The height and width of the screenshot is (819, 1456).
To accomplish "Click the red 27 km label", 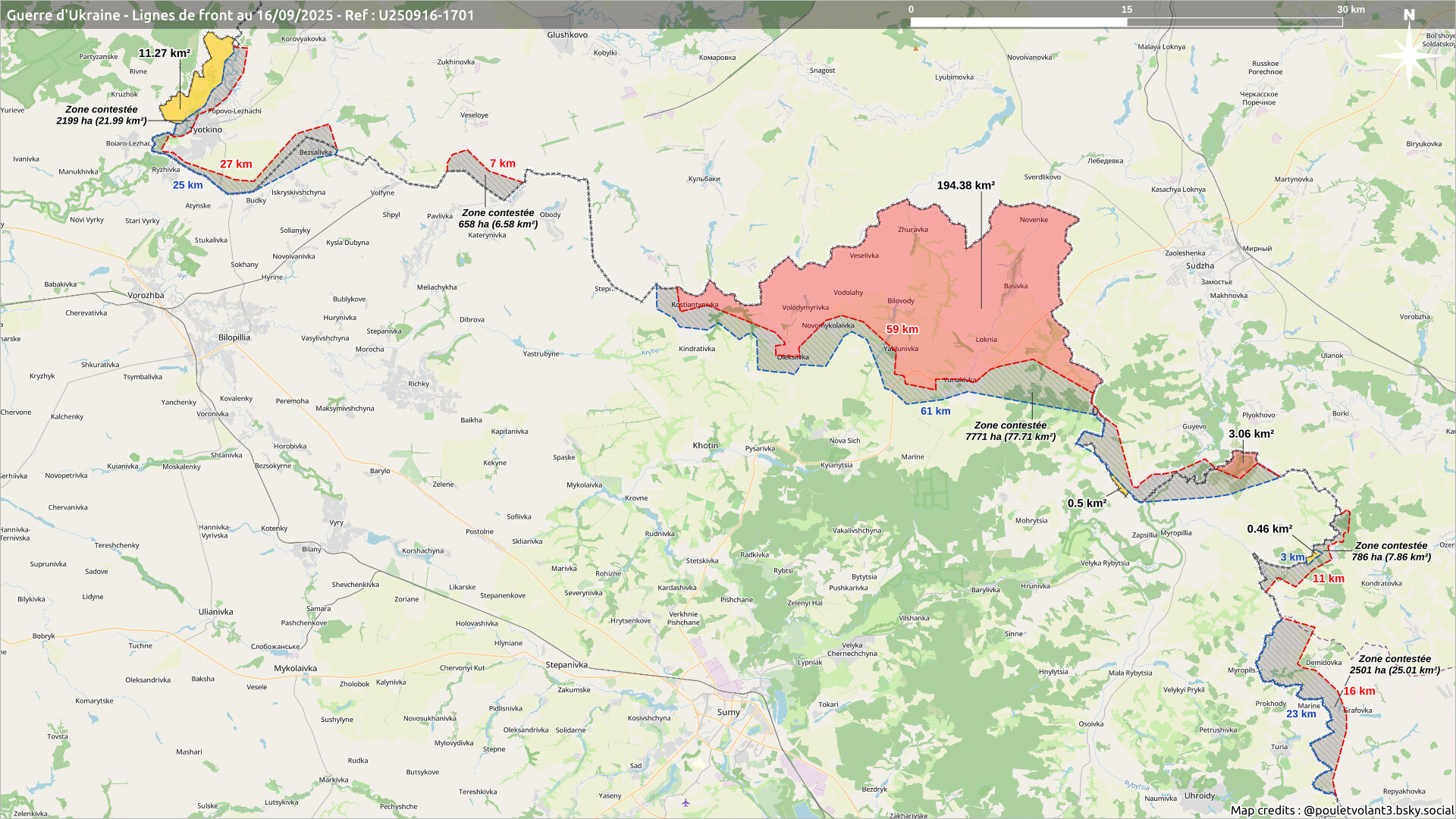I will coord(236,164).
